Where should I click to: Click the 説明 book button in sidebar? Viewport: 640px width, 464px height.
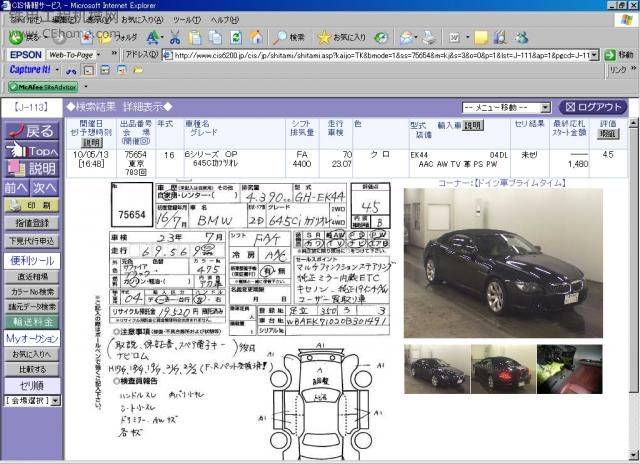point(32,168)
